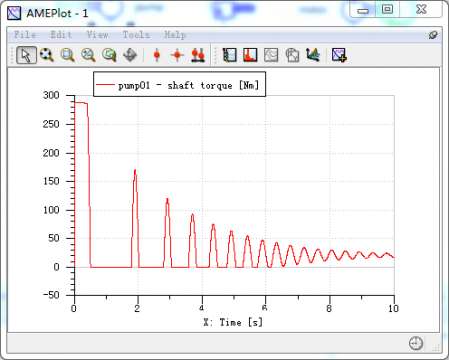Screen dimensions: 449x360
Task: Close the AMEPlot window
Action: [421, 9]
